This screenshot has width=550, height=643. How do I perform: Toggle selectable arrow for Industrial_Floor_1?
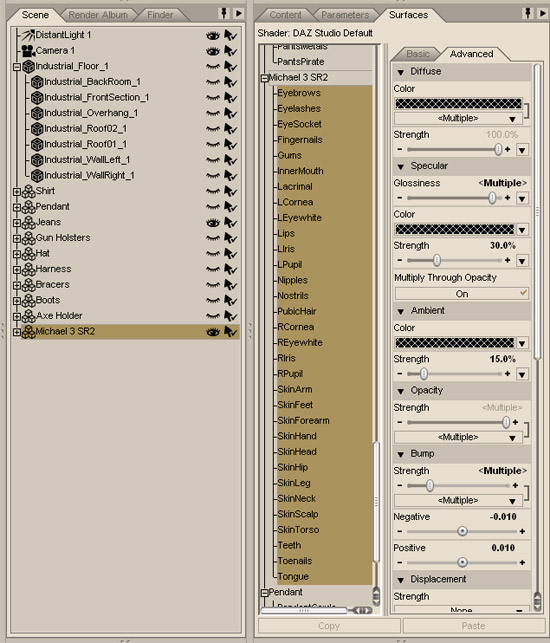[230, 66]
